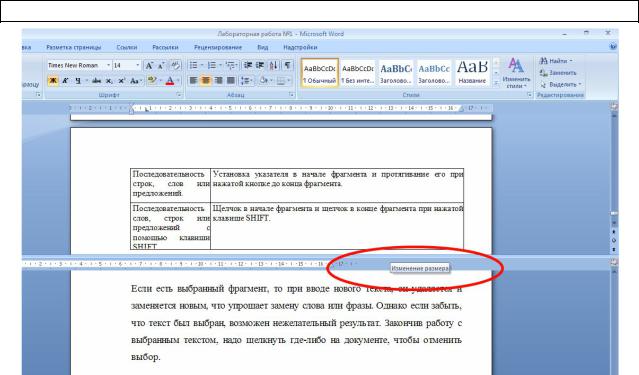Click Shrink Font icon
The image size is (639, 375).
(162, 65)
